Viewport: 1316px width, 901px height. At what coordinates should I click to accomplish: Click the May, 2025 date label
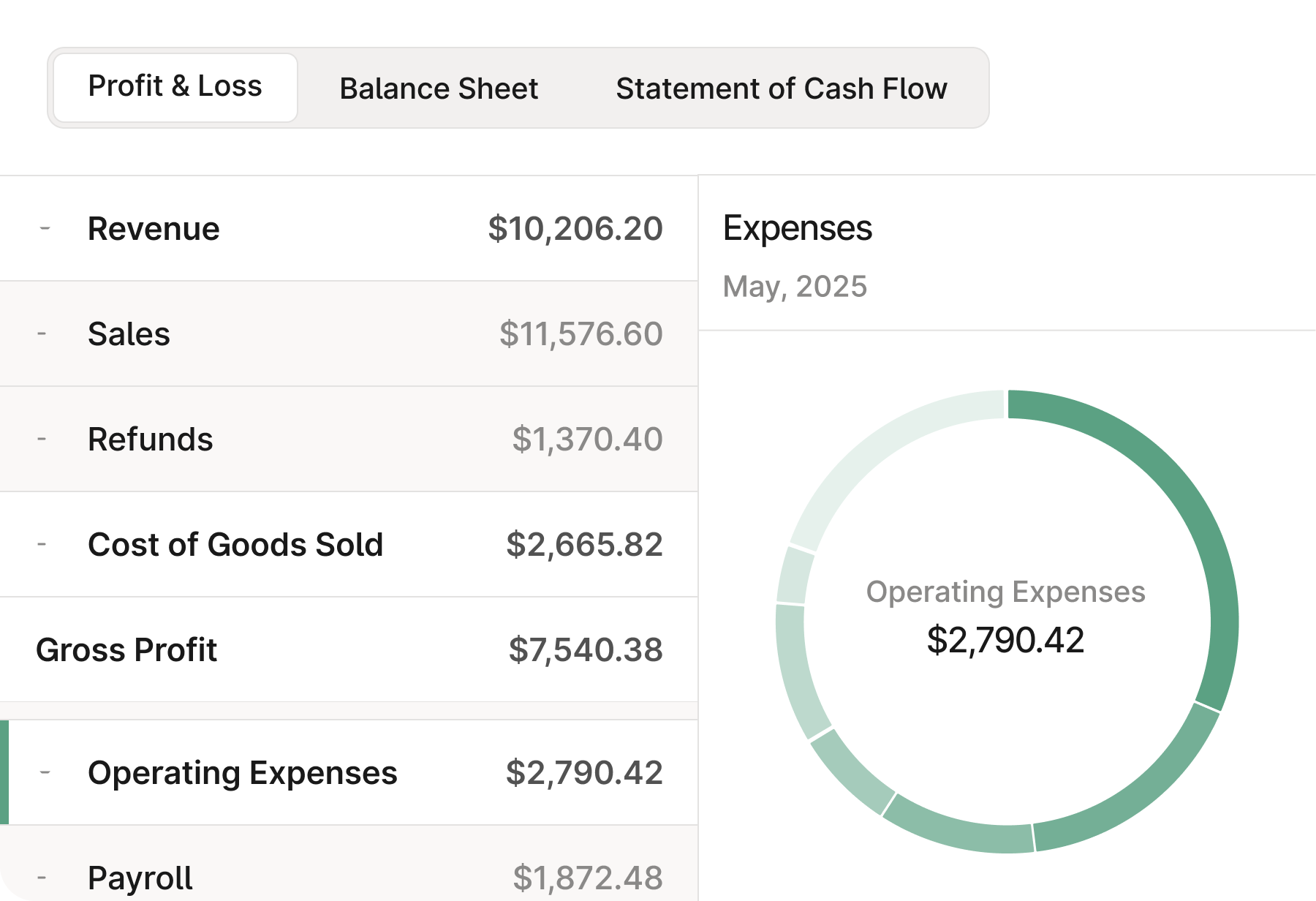coord(795,287)
